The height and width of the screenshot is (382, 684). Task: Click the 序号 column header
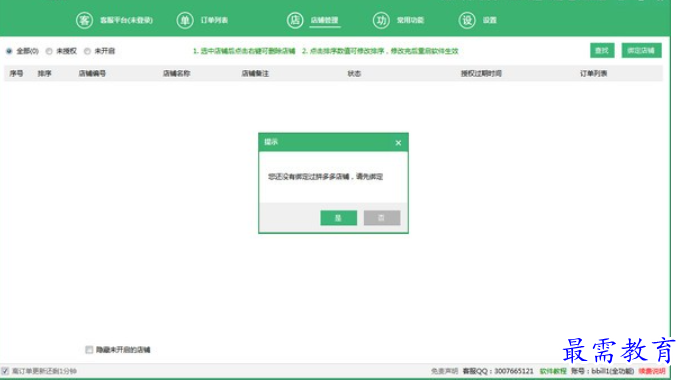point(17,74)
